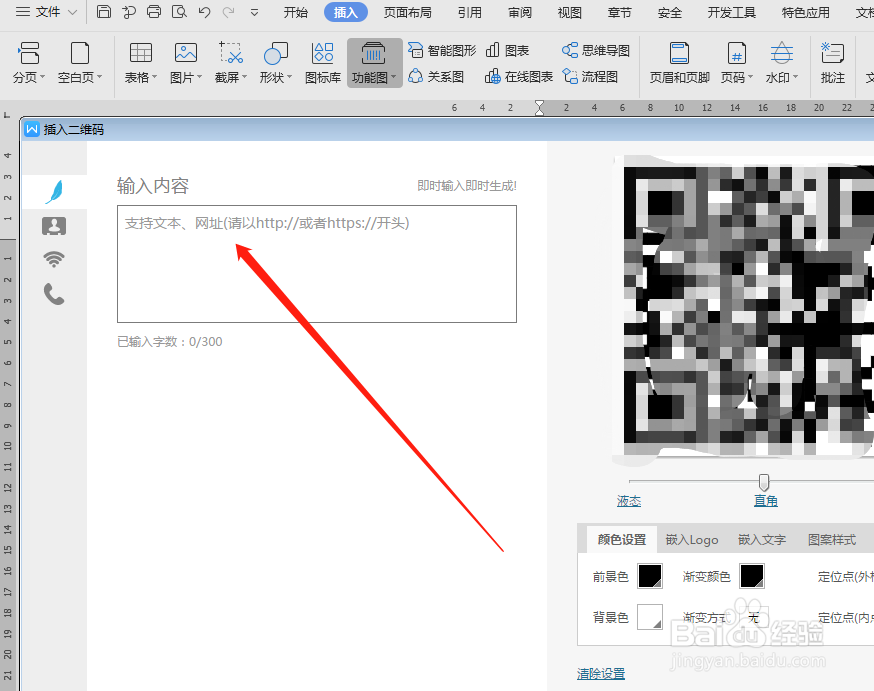This screenshot has height=691, width=874.
Task: Pick the 背景色 background color swatch
Action: tap(650, 617)
